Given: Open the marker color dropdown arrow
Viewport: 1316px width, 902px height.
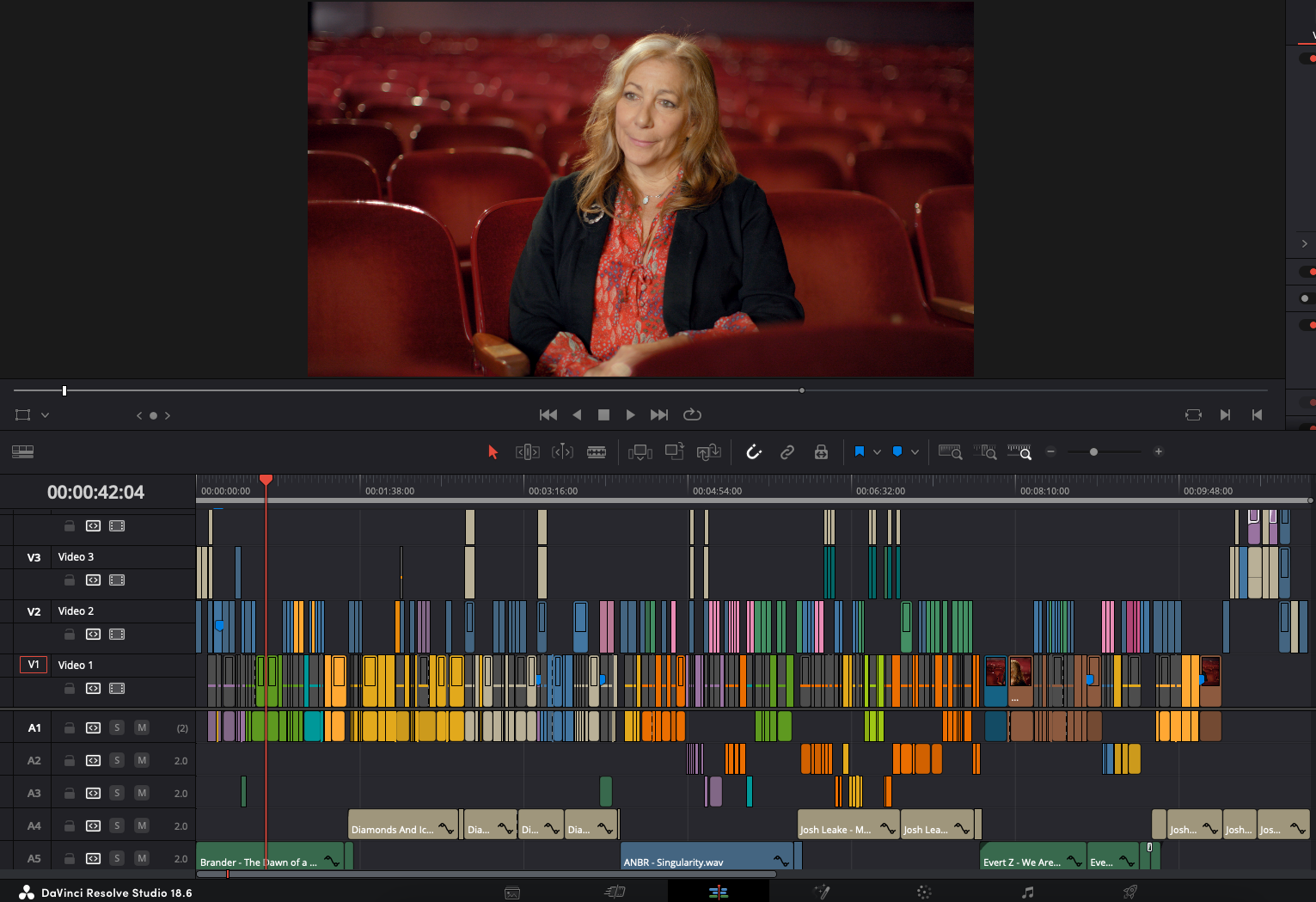Looking at the screenshot, I should click(915, 452).
